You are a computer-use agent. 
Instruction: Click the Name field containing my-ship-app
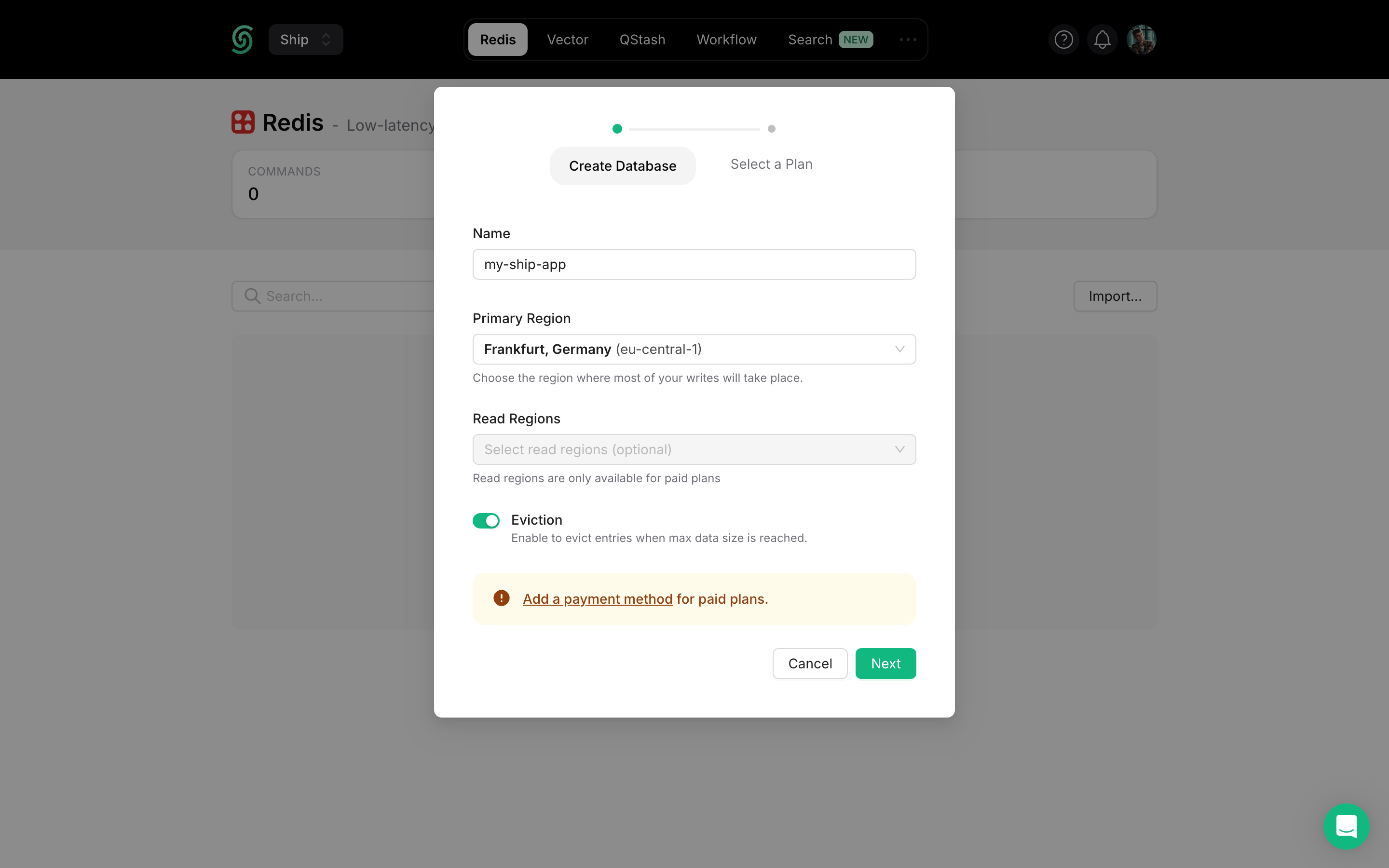pyautogui.click(x=694, y=264)
